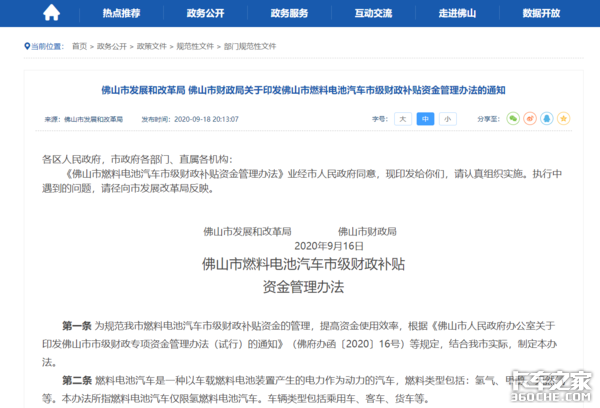Open the 政务公开 navigation menu
The image size is (600, 408).
coord(205,14)
